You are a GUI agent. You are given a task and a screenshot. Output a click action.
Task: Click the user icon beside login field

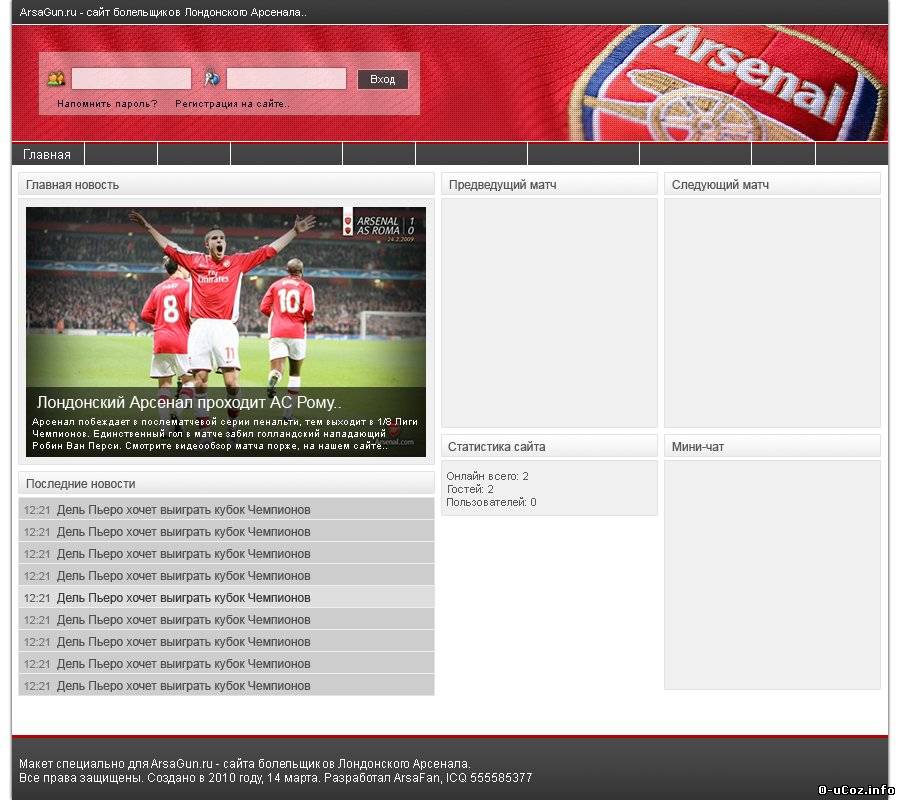56,78
